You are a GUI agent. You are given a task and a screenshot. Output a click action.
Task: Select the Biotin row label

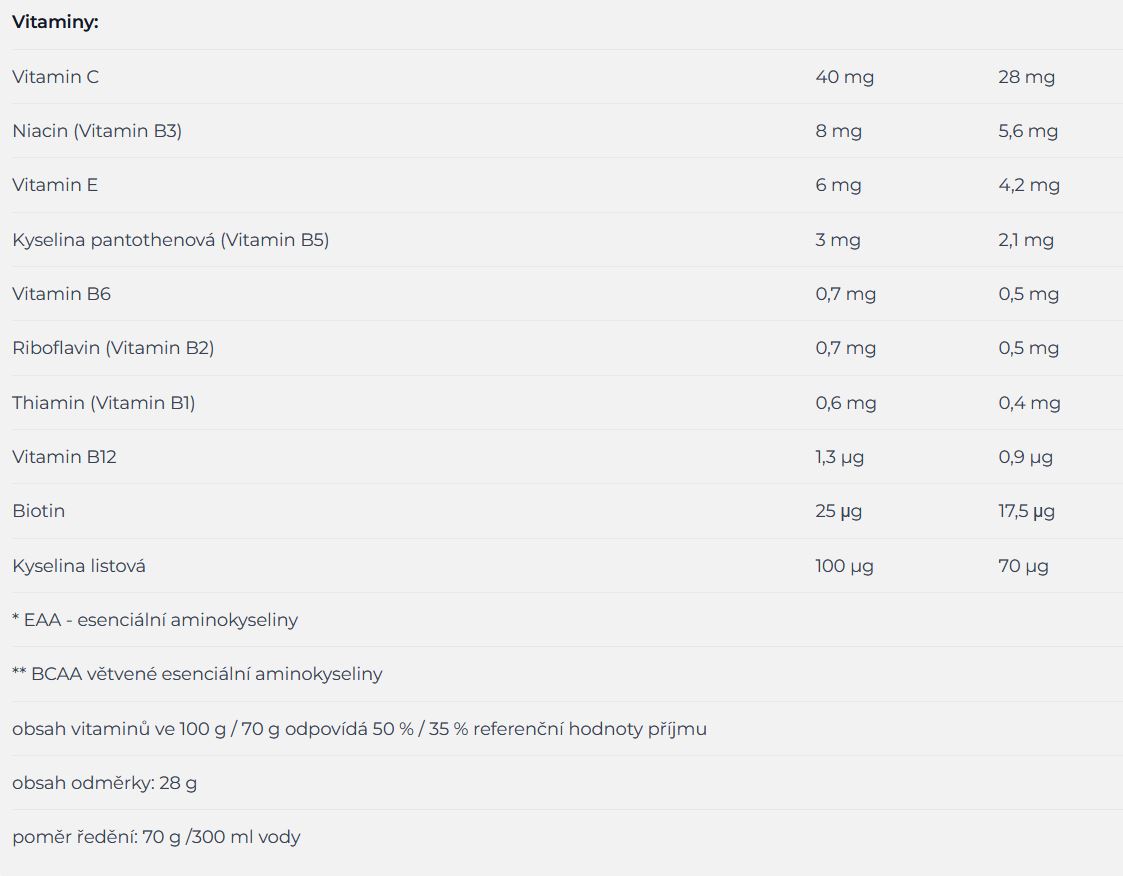click(39, 511)
